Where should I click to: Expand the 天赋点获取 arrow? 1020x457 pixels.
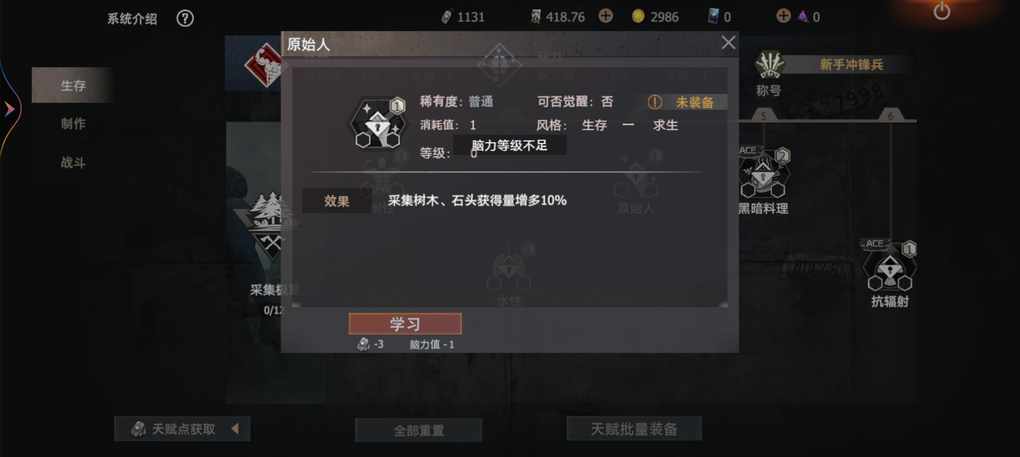pos(235,429)
